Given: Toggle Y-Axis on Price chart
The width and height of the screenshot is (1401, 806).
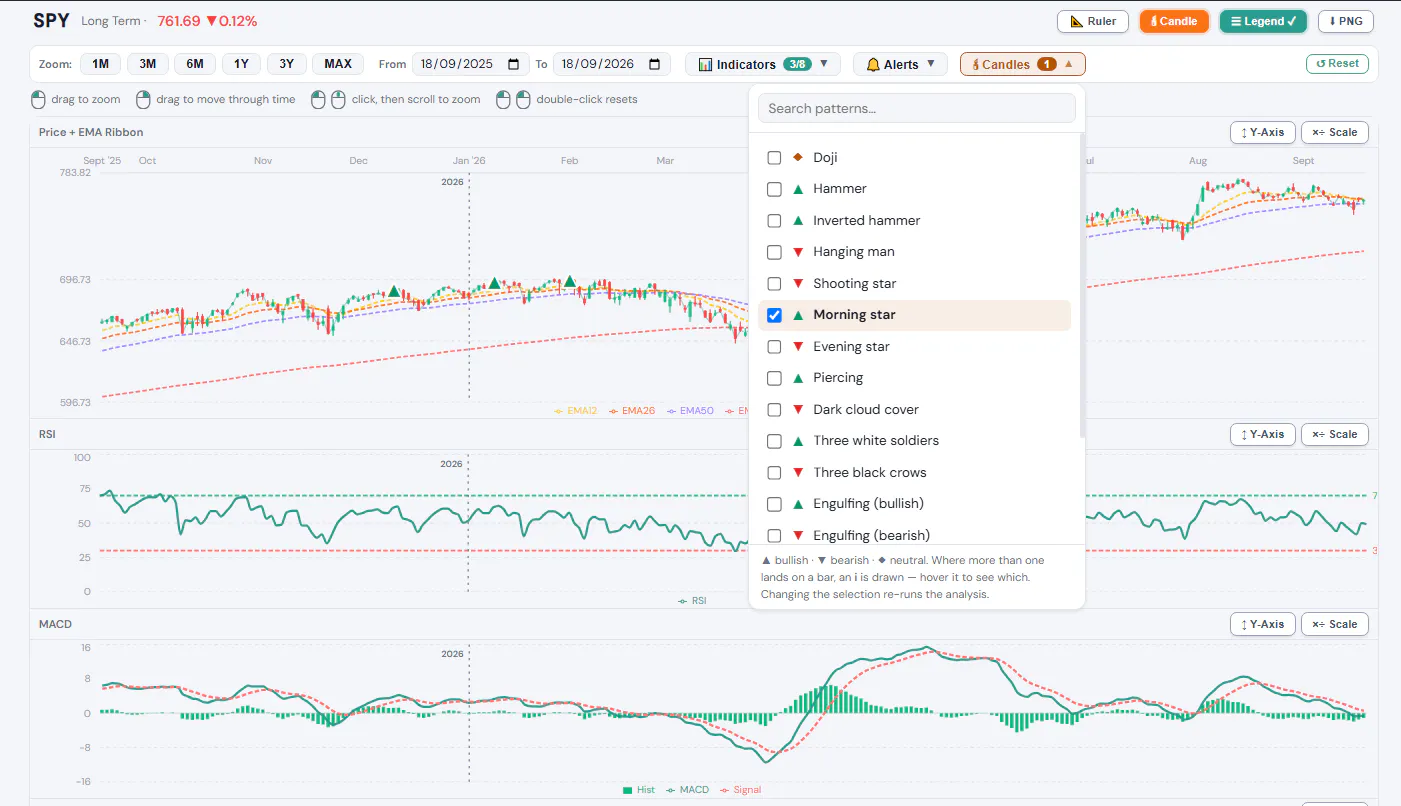Looking at the screenshot, I should pyautogui.click(x=1263, y=132).
